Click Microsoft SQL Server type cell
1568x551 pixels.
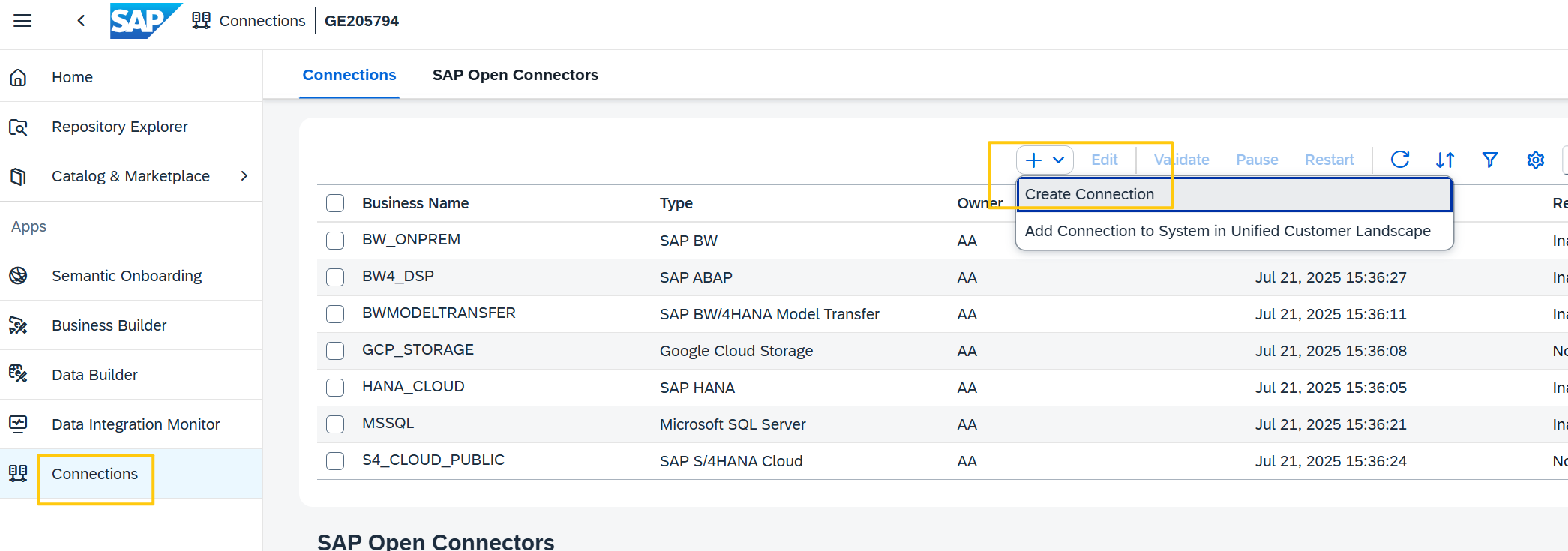point(733,424)
